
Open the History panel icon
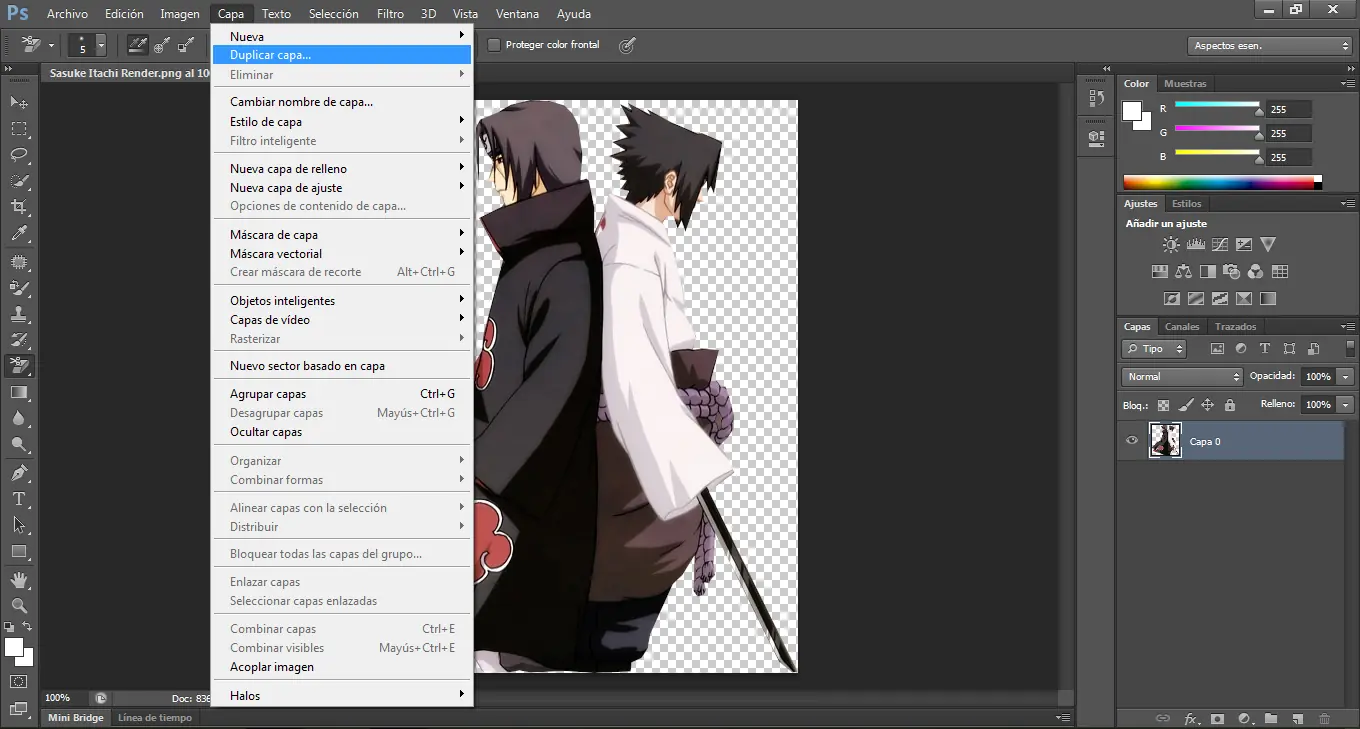coord(1096,99)
